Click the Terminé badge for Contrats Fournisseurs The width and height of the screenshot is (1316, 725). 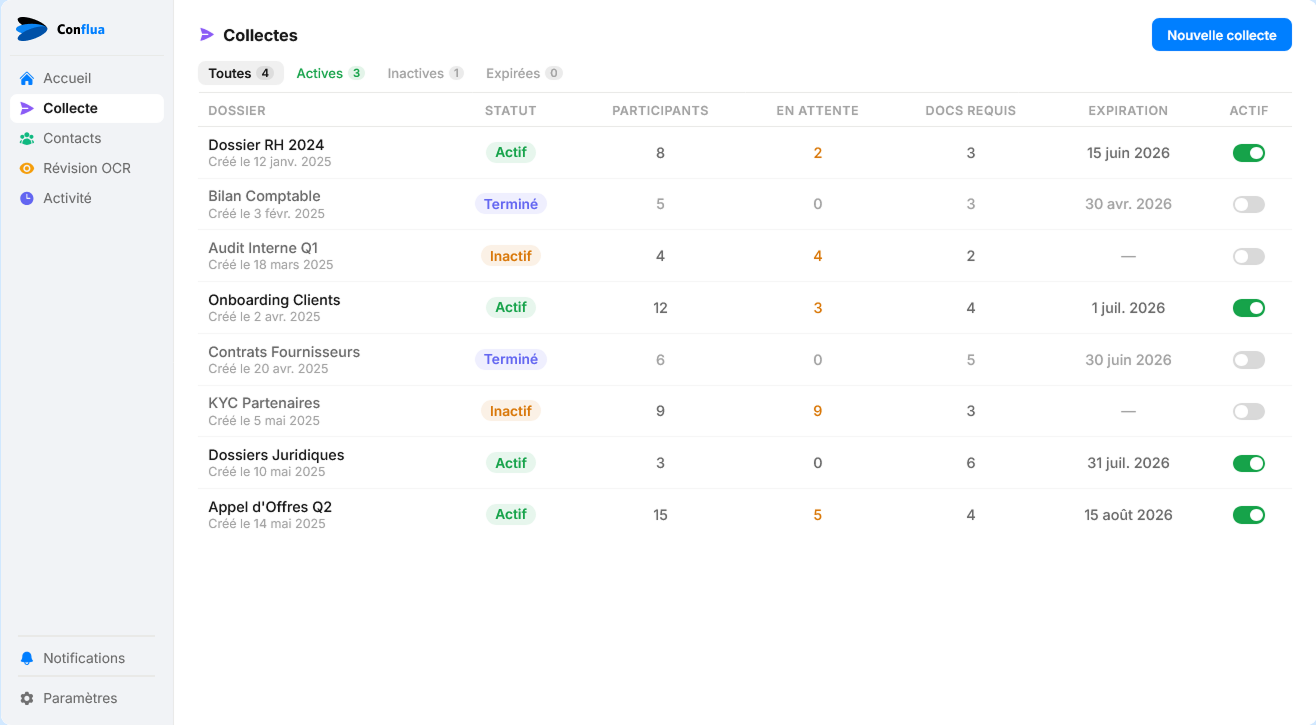511,359
